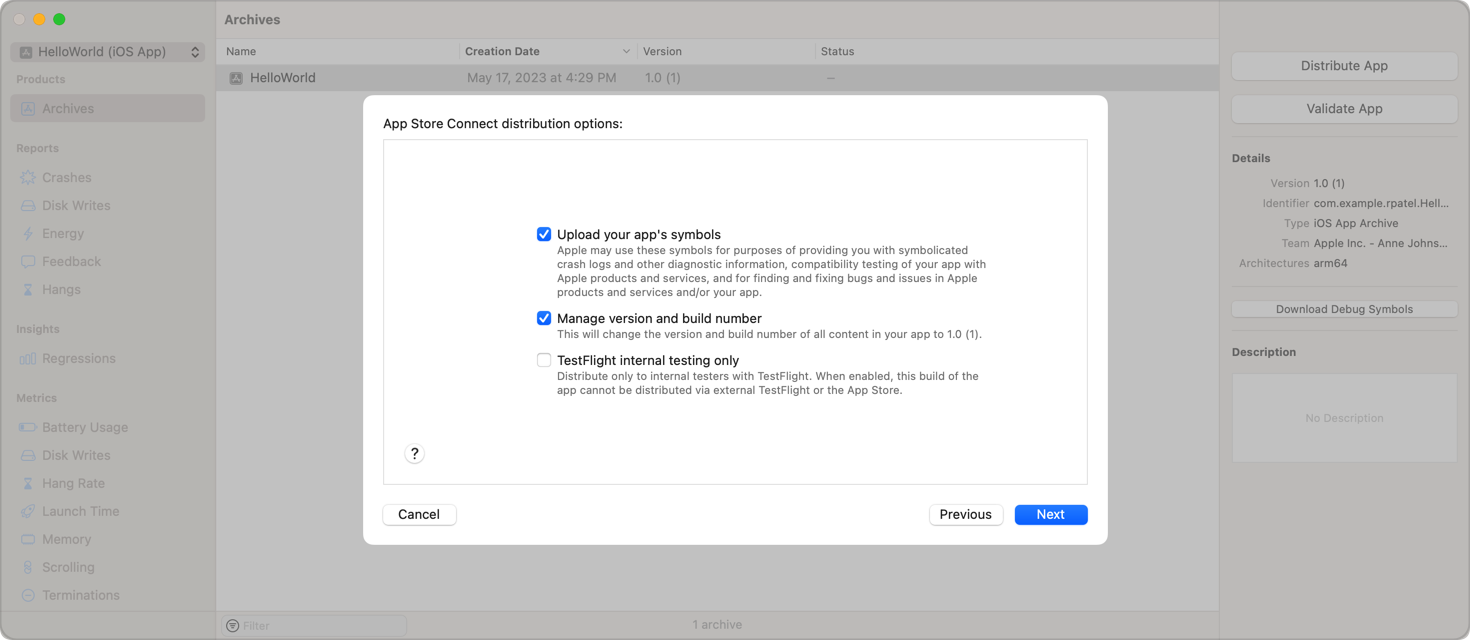Click the arm64 architectures value
The image size is (1470, 640).
pyautogui.click(x=1331, y=263)
